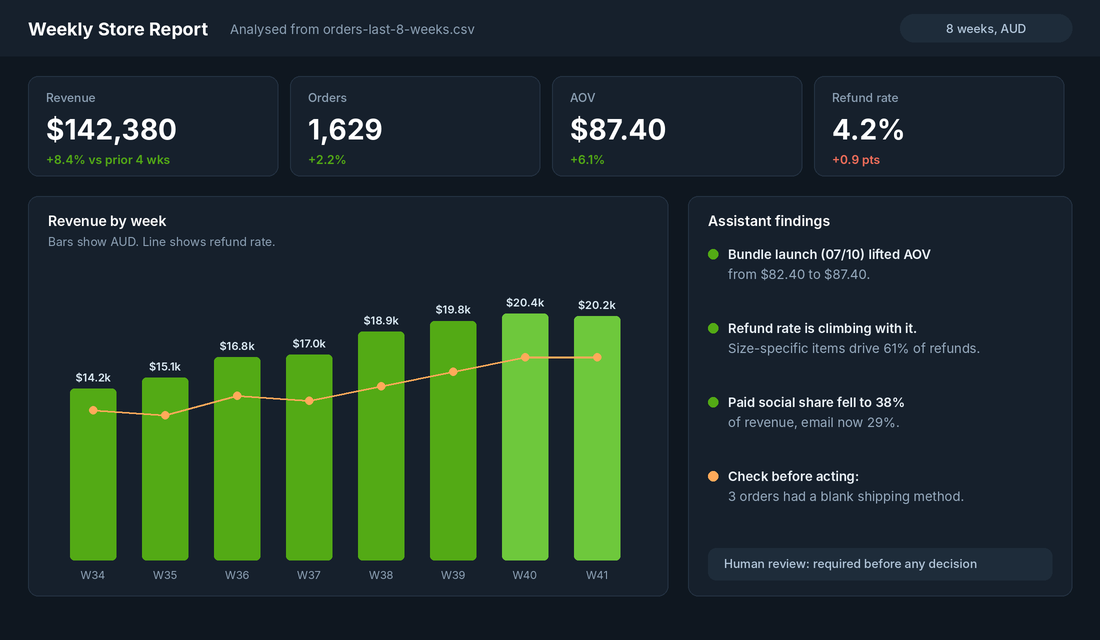
Task: Click the Human review required banner
Action: [x=880, y=564]
